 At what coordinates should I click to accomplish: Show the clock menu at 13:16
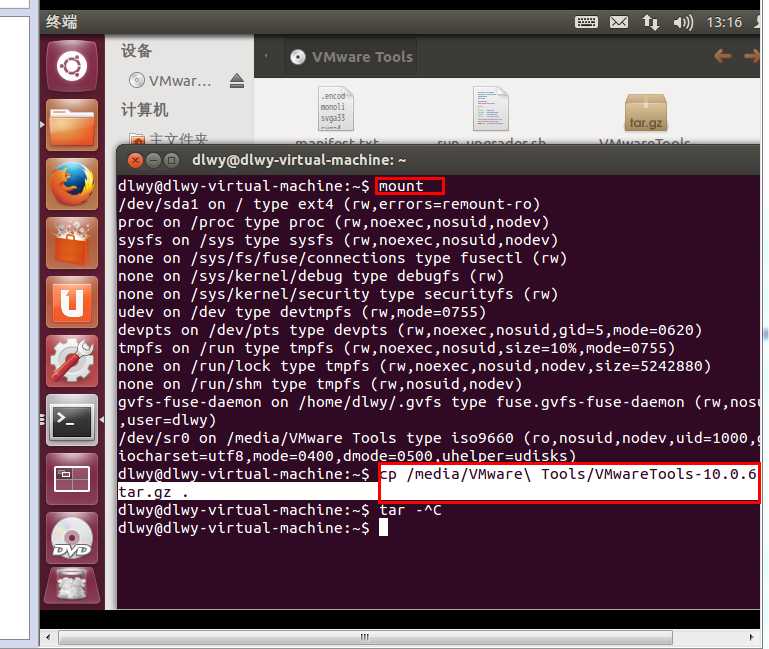(x=724, y=22)
